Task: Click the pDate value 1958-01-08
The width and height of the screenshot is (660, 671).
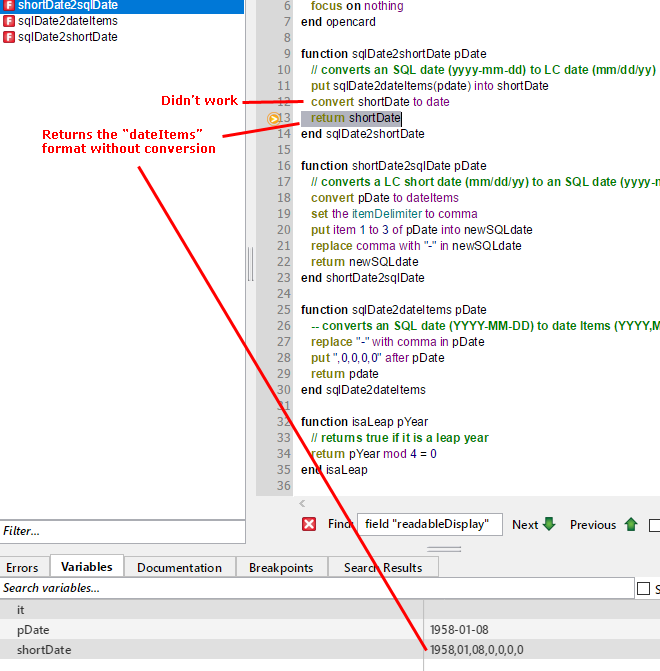Action: click(459, 629)
